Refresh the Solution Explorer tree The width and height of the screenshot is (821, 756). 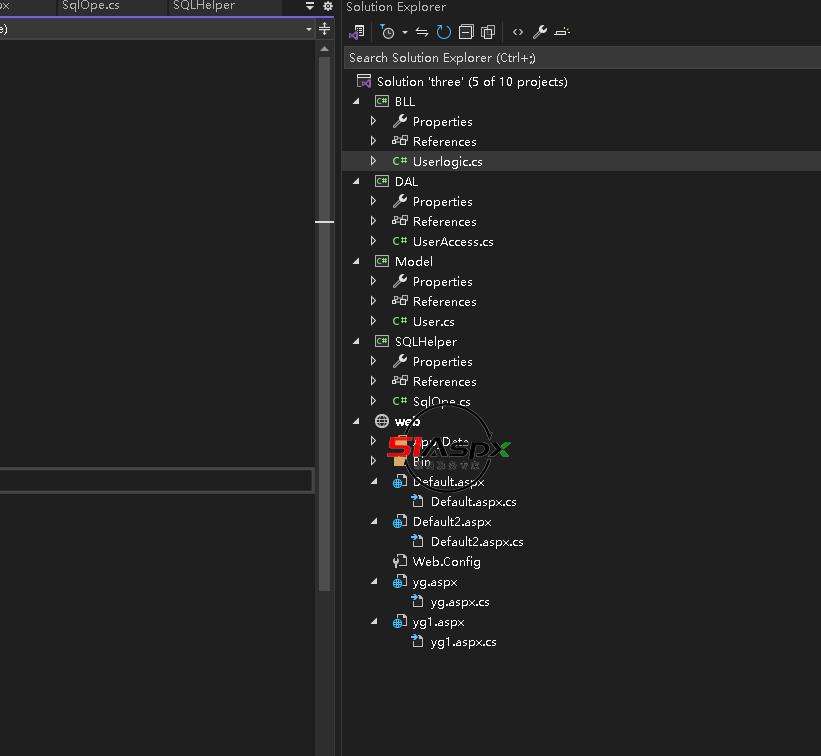tap(444, 32)
